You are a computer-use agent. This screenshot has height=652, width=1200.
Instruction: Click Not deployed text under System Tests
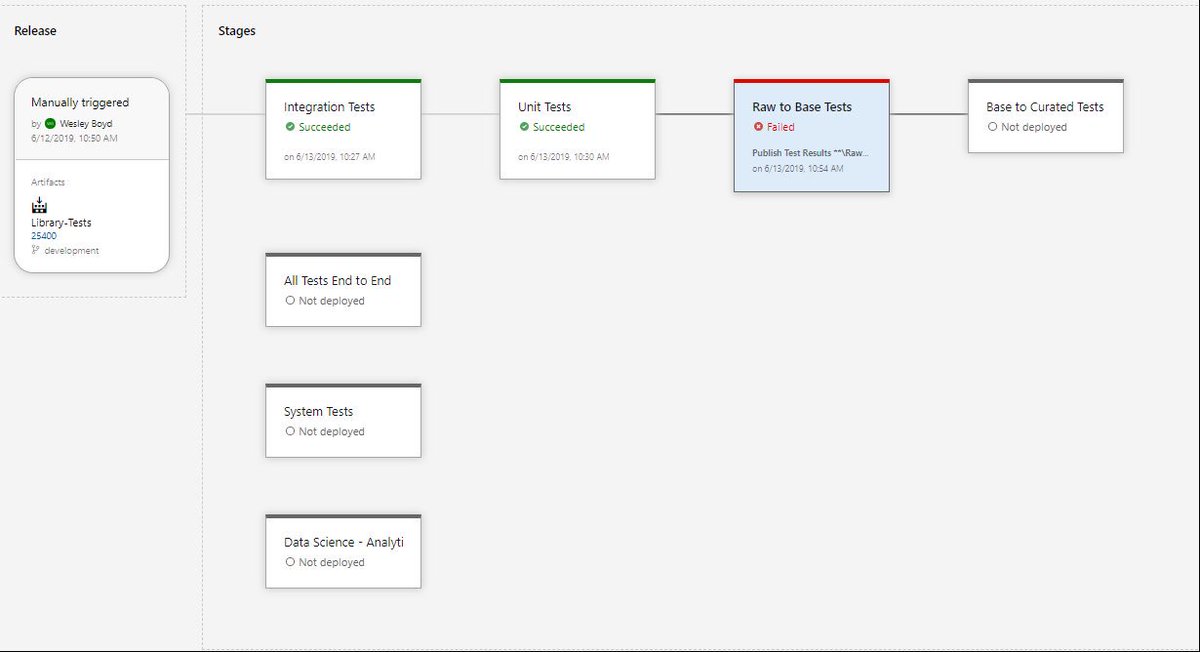tap(332, 431)
